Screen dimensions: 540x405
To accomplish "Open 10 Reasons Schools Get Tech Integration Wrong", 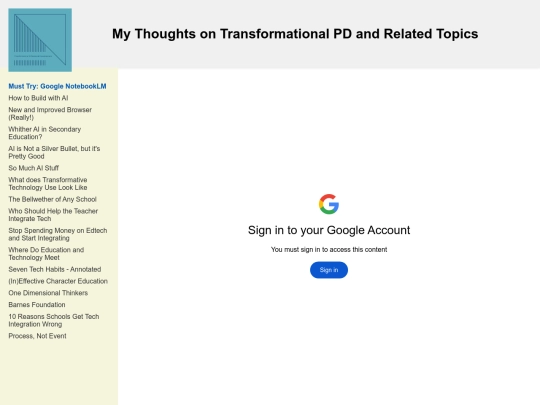I will 54,320.
